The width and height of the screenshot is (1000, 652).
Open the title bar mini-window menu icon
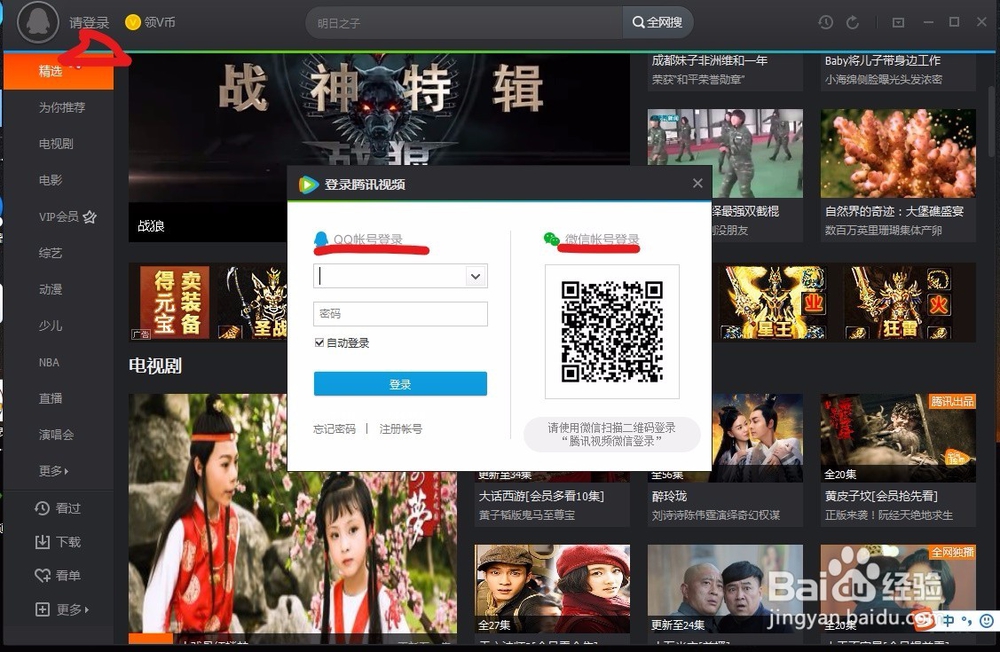898,22
